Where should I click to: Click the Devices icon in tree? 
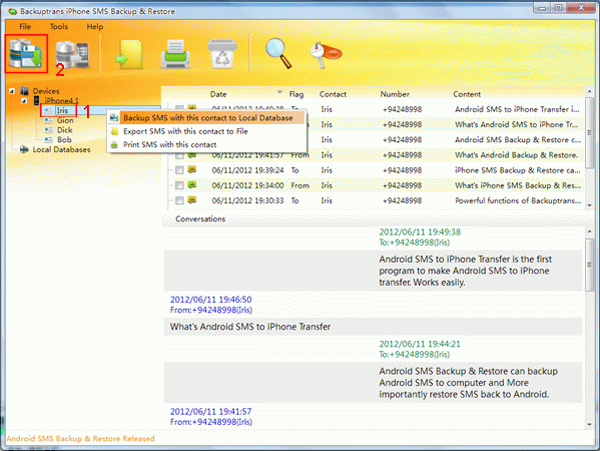coord(24,91)
